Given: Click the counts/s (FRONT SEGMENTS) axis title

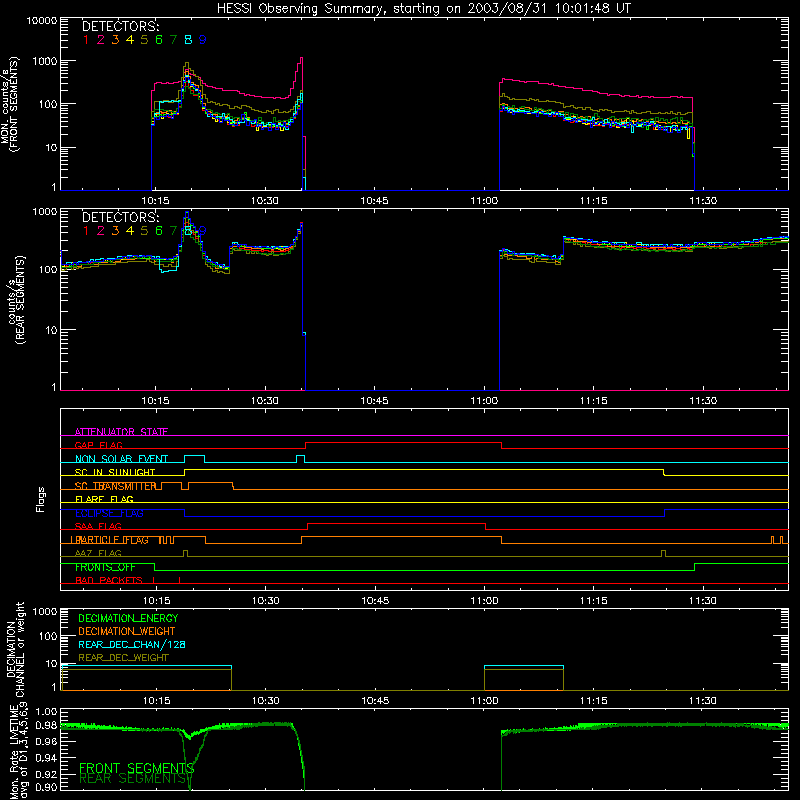Looking at the screenshot, I should [9, 105].
